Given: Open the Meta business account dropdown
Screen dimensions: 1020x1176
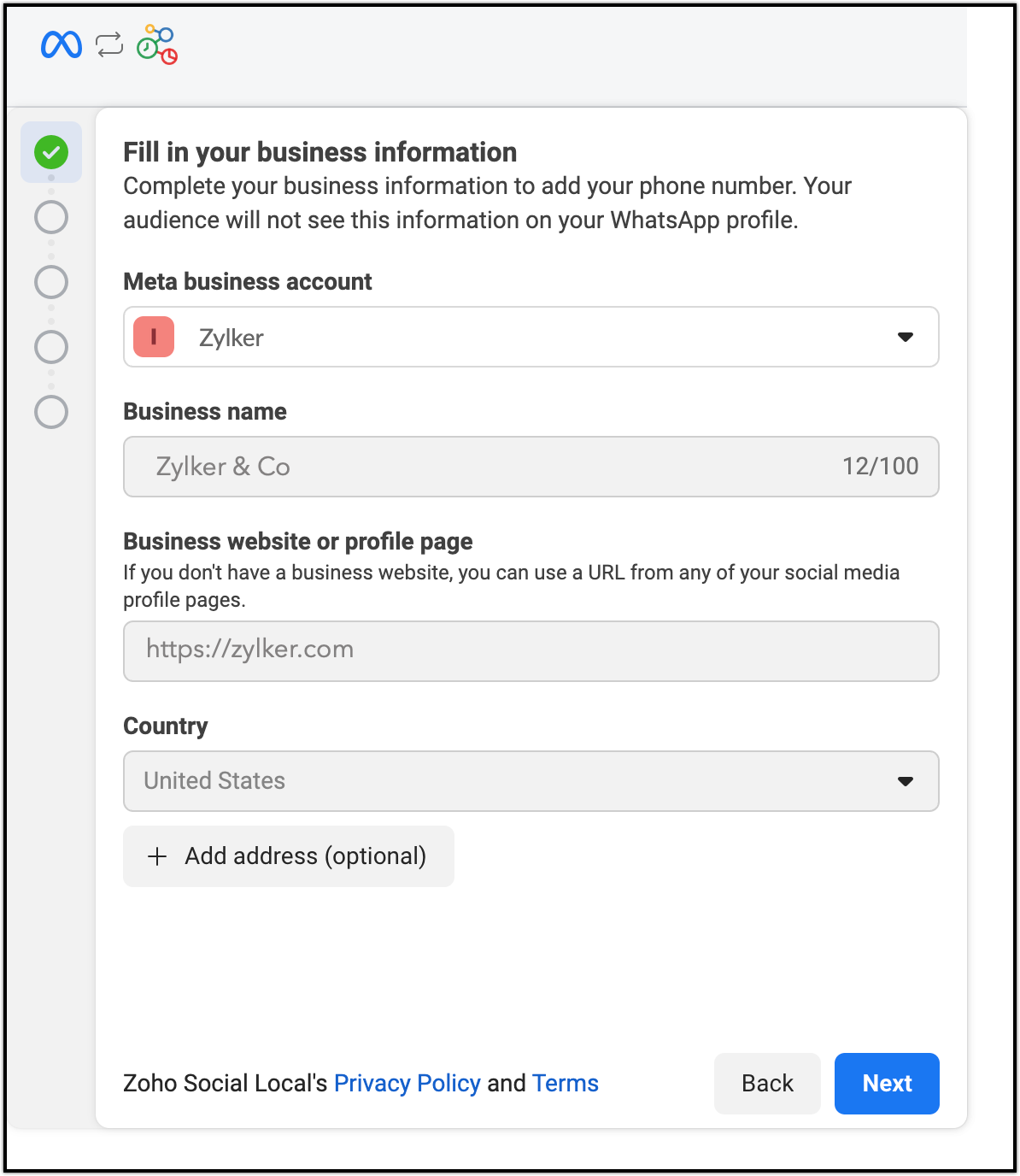Looking at the screenshot, I should [x=531, y=337].
